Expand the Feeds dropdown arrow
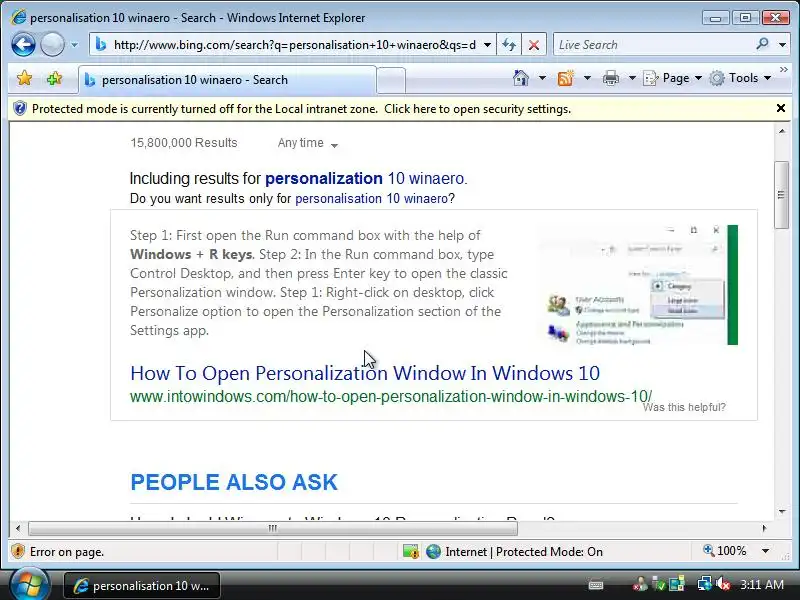 pos(587,78)
